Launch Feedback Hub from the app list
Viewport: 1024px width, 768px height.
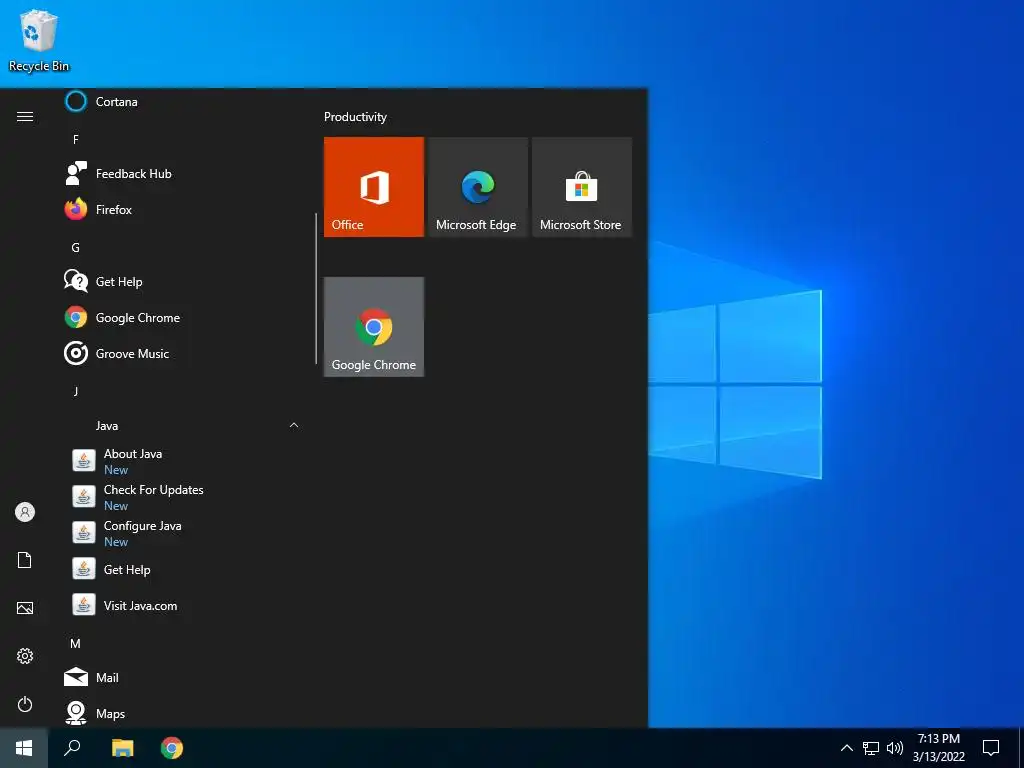[183, 174]
